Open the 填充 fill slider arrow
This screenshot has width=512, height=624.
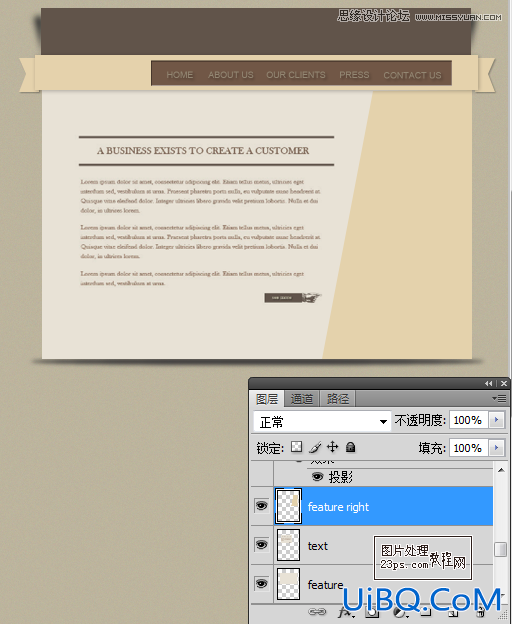[x=496, y=448]
